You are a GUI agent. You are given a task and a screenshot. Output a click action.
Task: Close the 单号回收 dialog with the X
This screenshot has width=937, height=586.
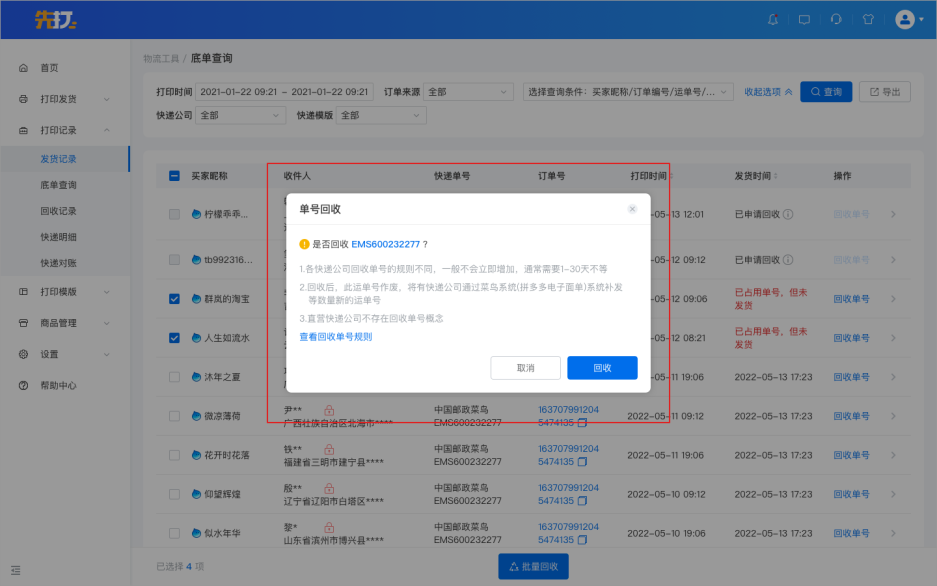(x=632, y=209)
